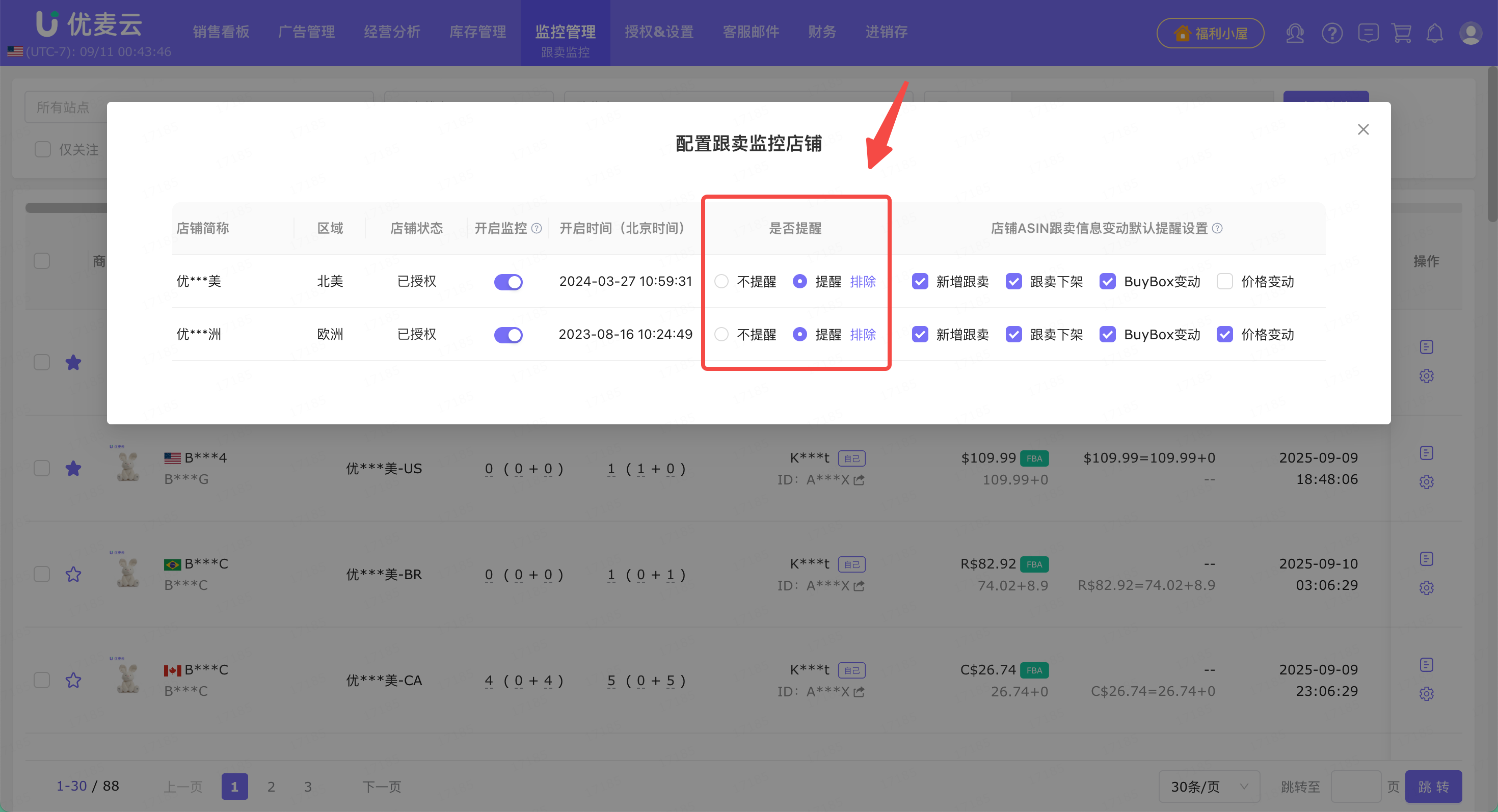The height and width of the screenshot is (812, 1498).
Task: Open the shopping cart icon
Action: [x=1402, y=33]
